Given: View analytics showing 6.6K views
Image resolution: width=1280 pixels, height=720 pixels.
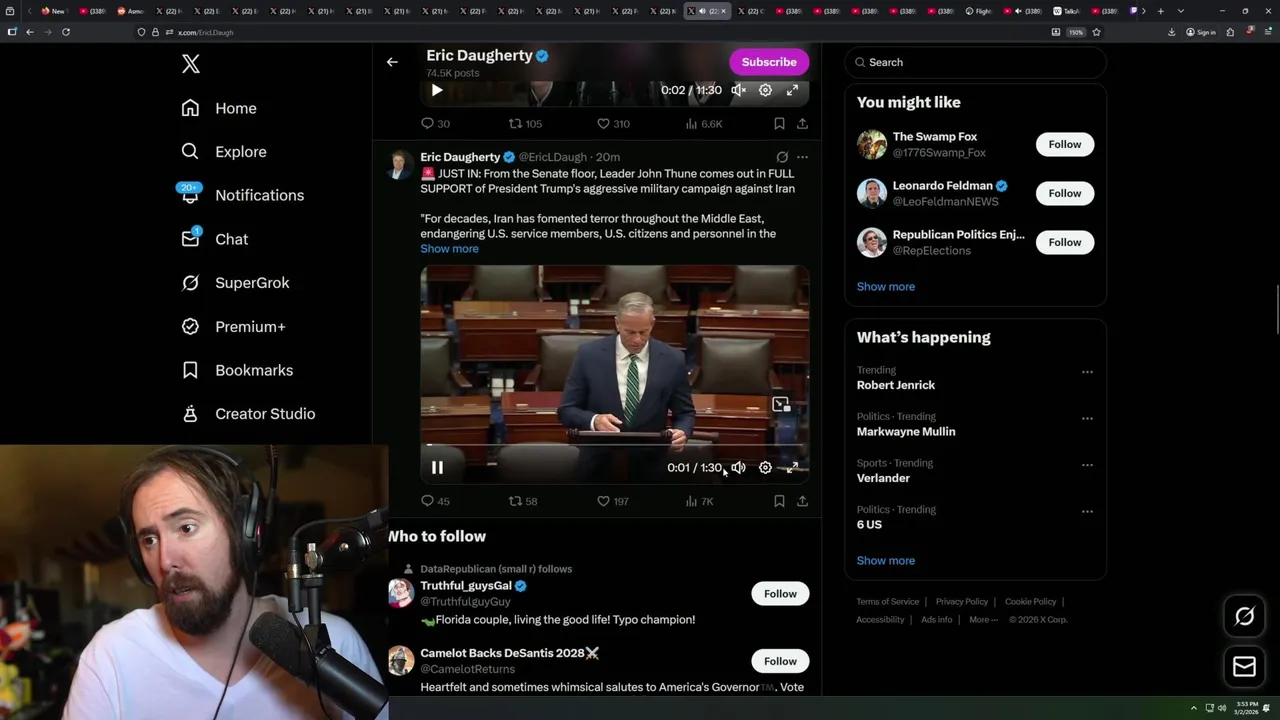Looking at the screenshot, I should point(704,124).
